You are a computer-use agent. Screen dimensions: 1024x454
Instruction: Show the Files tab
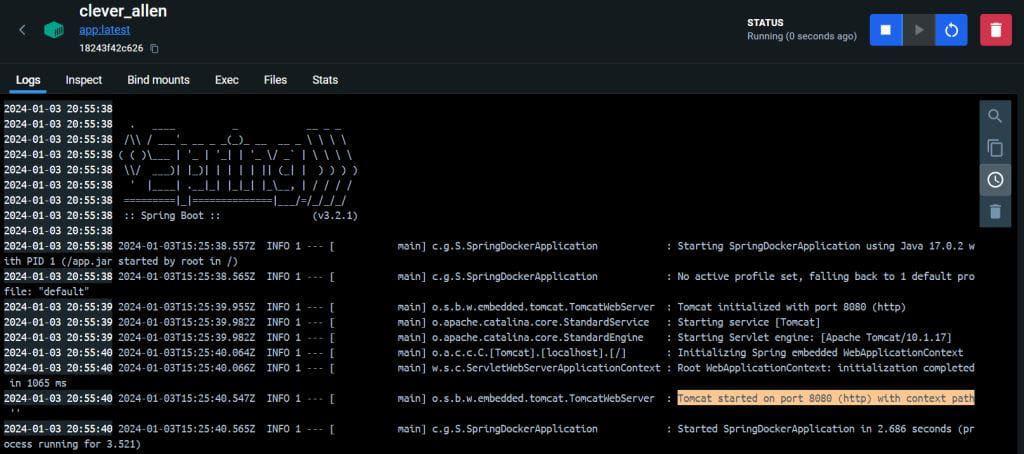tap(275, 80)
